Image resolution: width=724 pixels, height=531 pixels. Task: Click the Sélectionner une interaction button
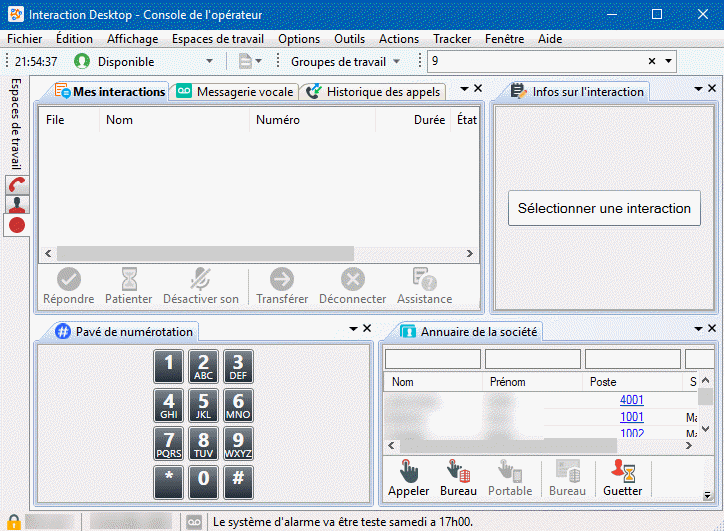click(604, 208)
